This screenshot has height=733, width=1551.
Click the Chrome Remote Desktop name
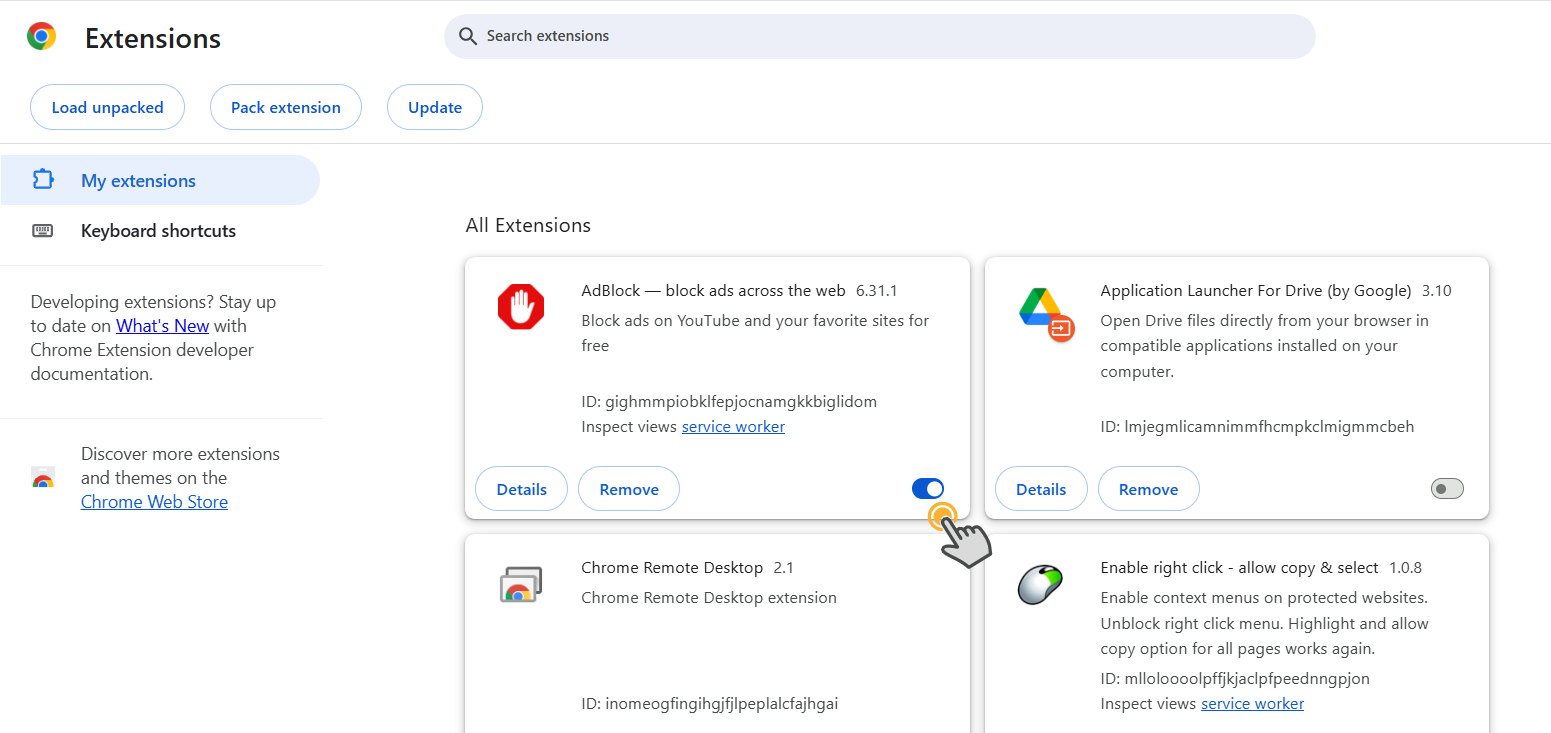(672, 568)
